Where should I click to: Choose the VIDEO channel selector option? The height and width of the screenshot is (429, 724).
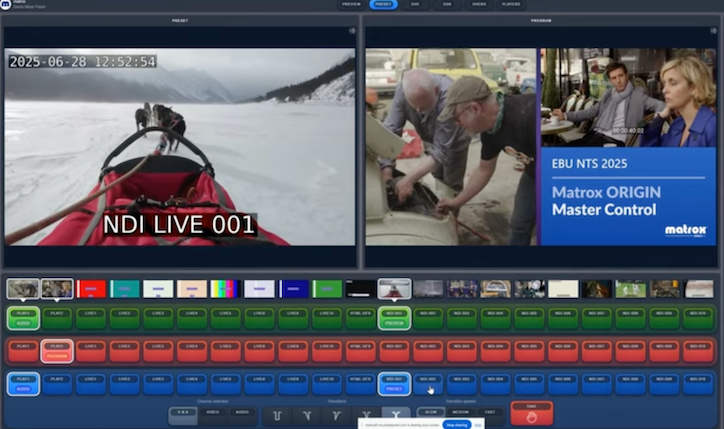click(x=212, y=415)
